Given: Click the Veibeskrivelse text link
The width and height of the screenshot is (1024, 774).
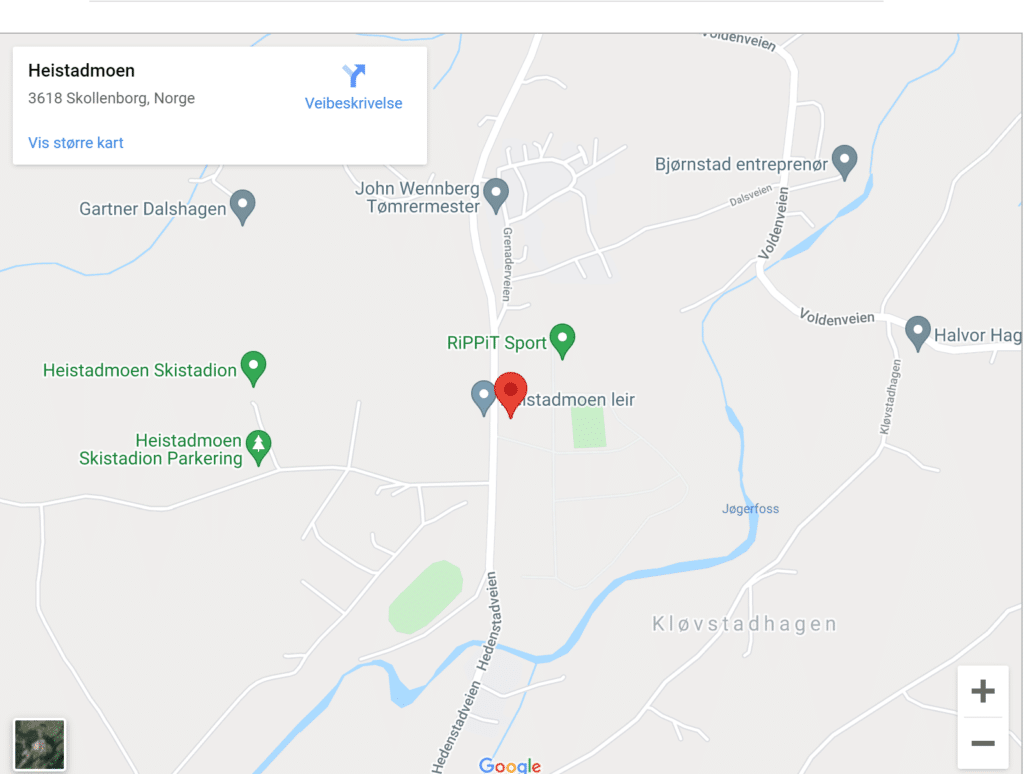Looking at the screenshot, I should [x=353, y=103].
